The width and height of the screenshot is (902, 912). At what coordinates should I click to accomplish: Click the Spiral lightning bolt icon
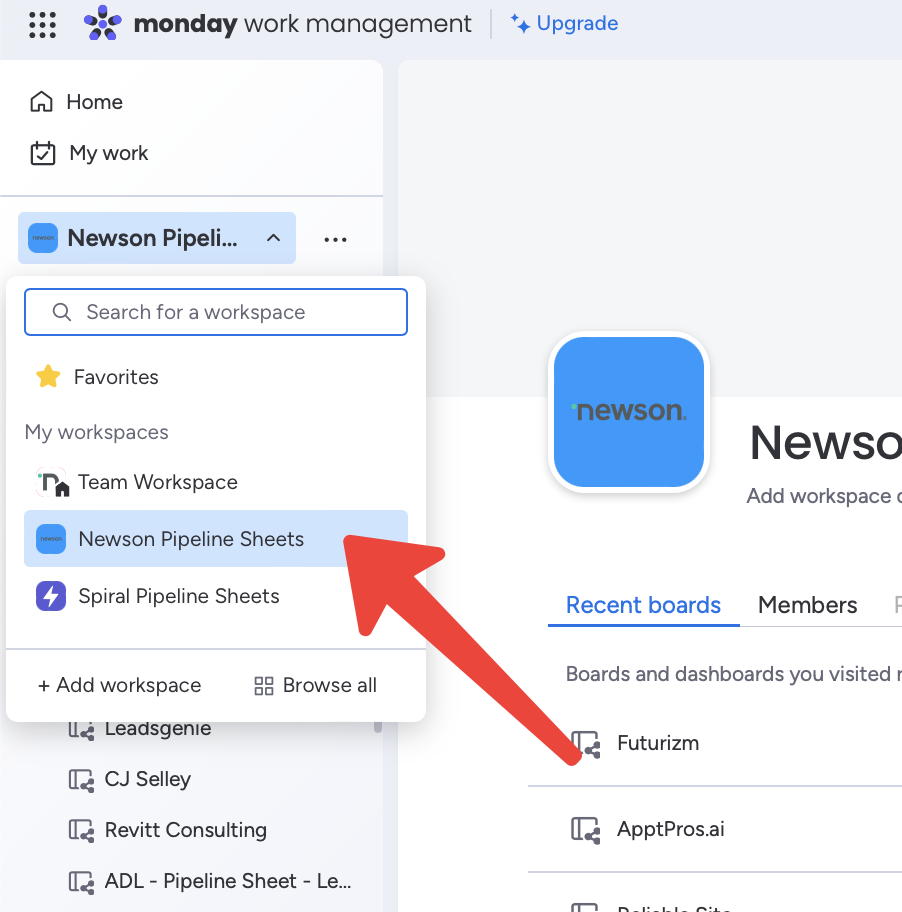pyautogui.click(x=51, y=596)
